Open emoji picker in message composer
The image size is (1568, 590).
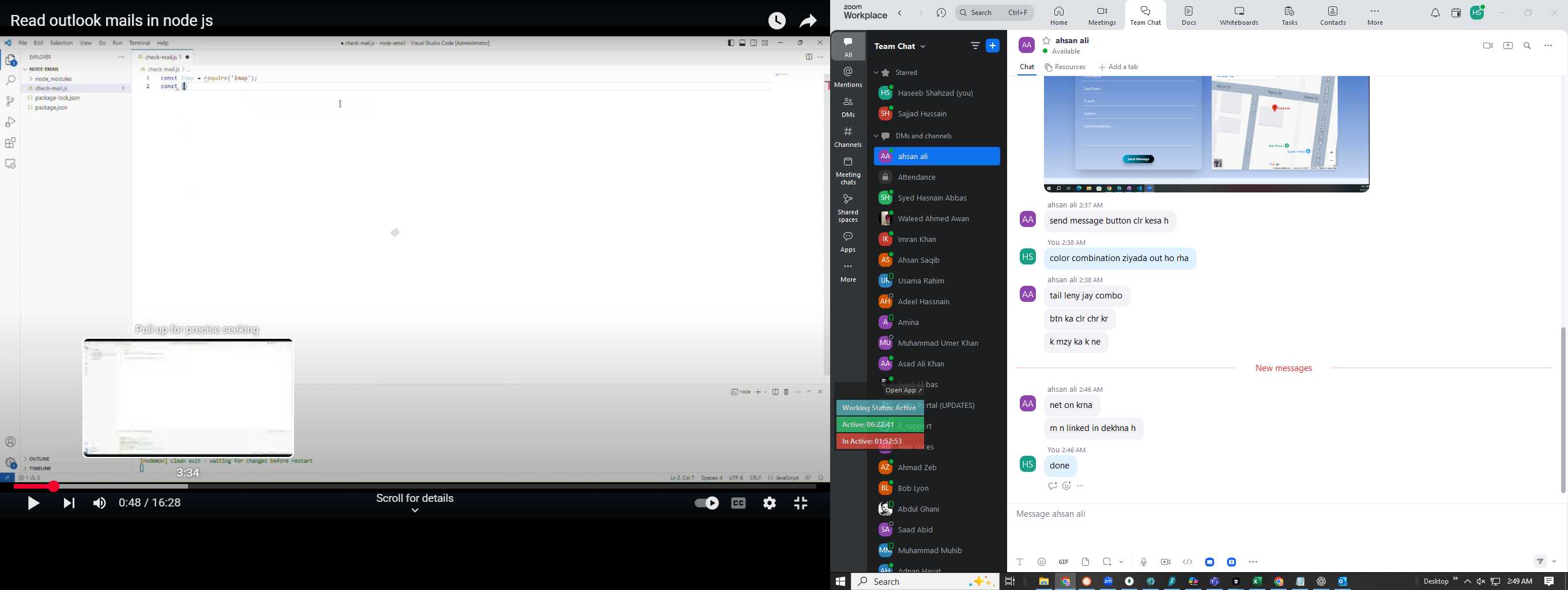pos(1042,561)
